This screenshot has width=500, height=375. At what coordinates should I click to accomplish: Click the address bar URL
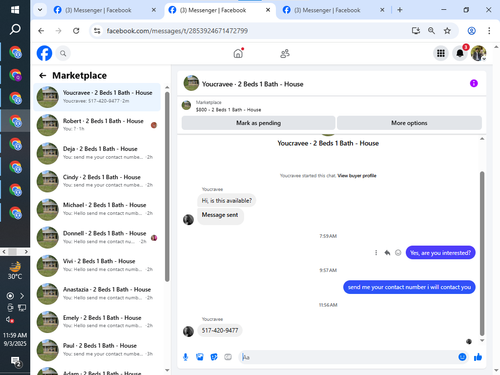click(x=177, y=31)
